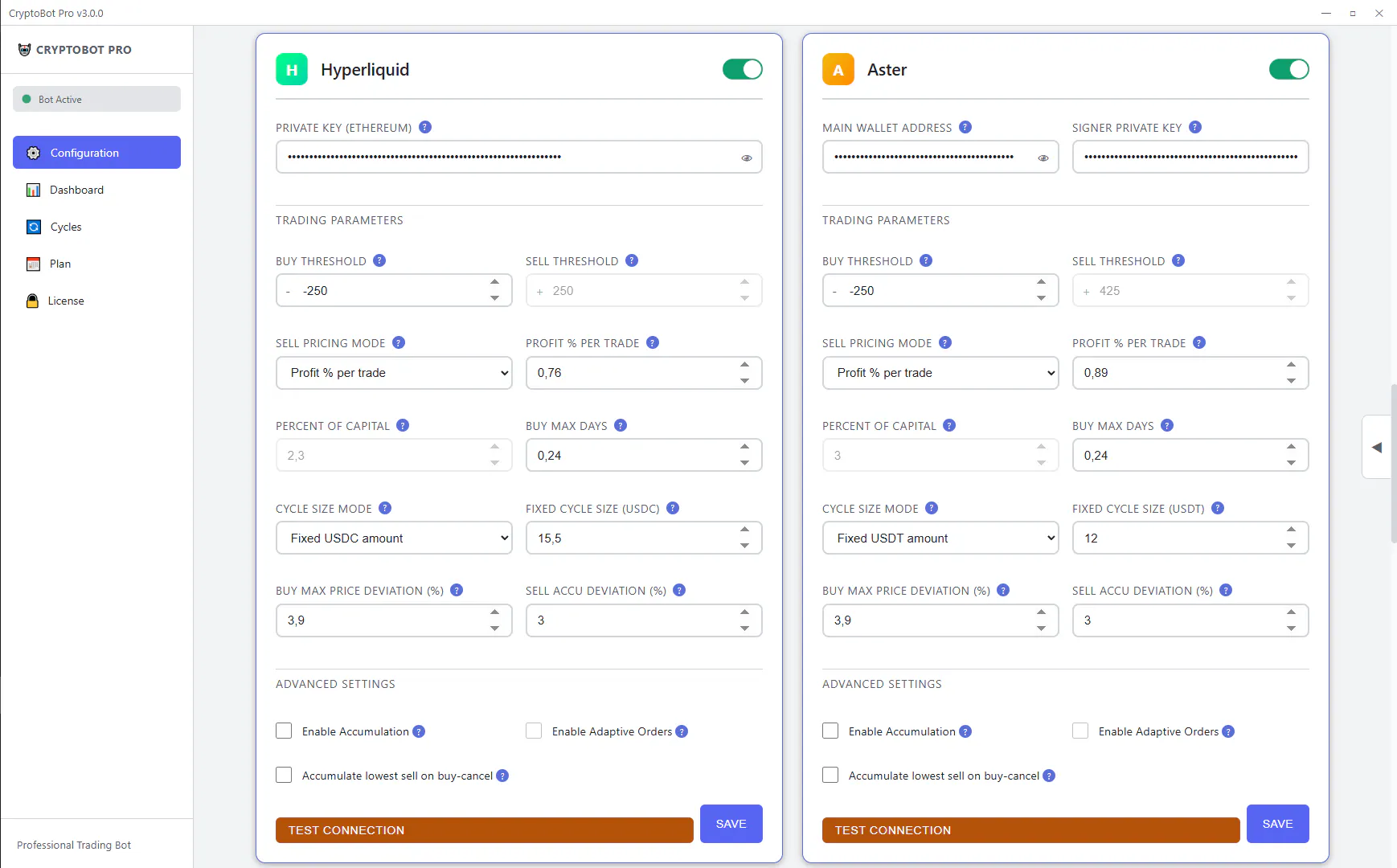
Task: Check Aster Accumulate lowest sell on buy-cancel
Action: (830, 775)
